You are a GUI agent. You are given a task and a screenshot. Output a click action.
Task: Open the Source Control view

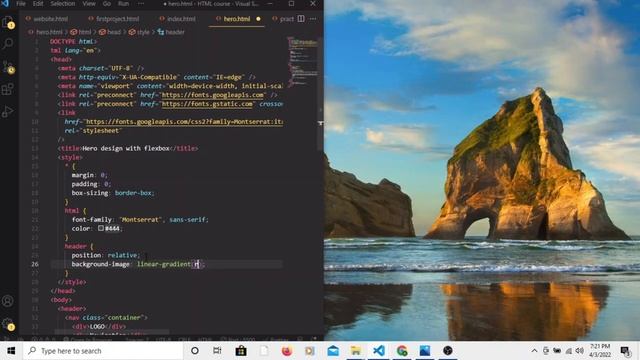pos(8,67)
